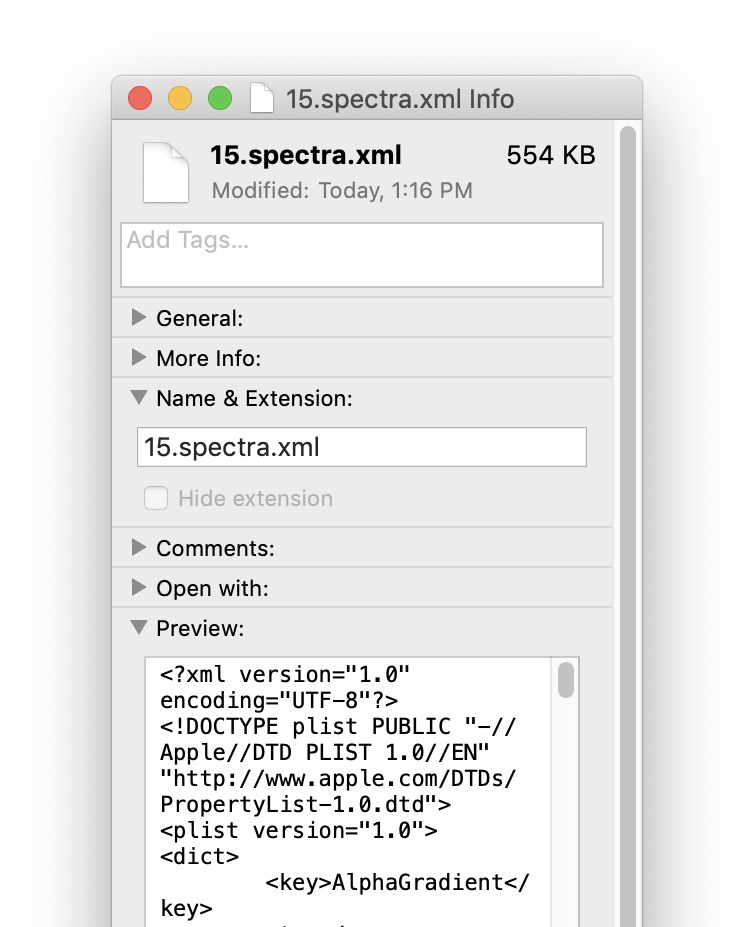Viewport: 754px width, 927px height.
Task: Click the bold 15.spectra.xml header filename
Action: tap(305, 155)
